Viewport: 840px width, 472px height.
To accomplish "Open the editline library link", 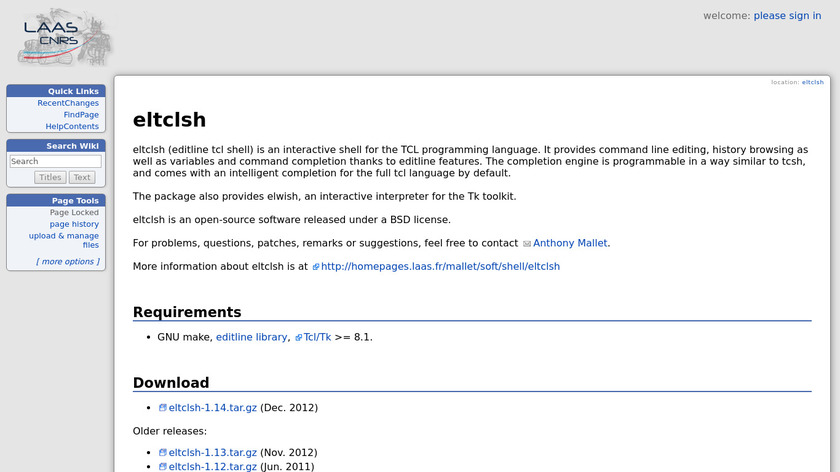I will [x=251, y=338].
